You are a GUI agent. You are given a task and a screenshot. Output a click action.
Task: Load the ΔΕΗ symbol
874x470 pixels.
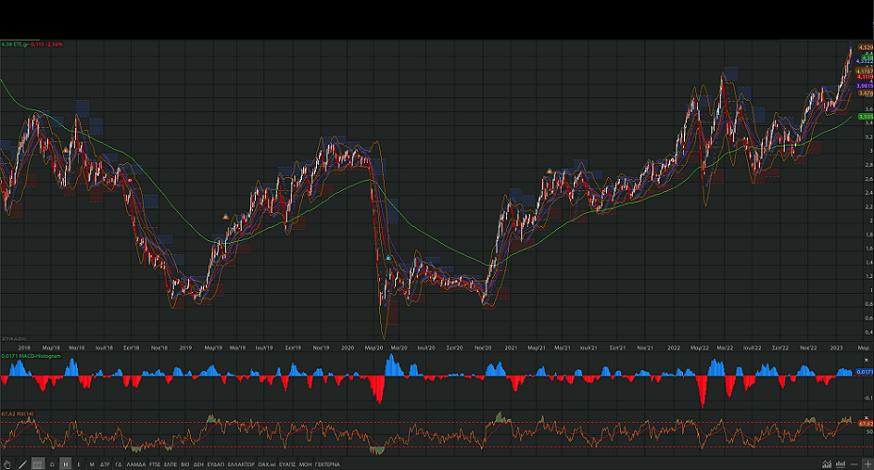click(x=198, y=464)
